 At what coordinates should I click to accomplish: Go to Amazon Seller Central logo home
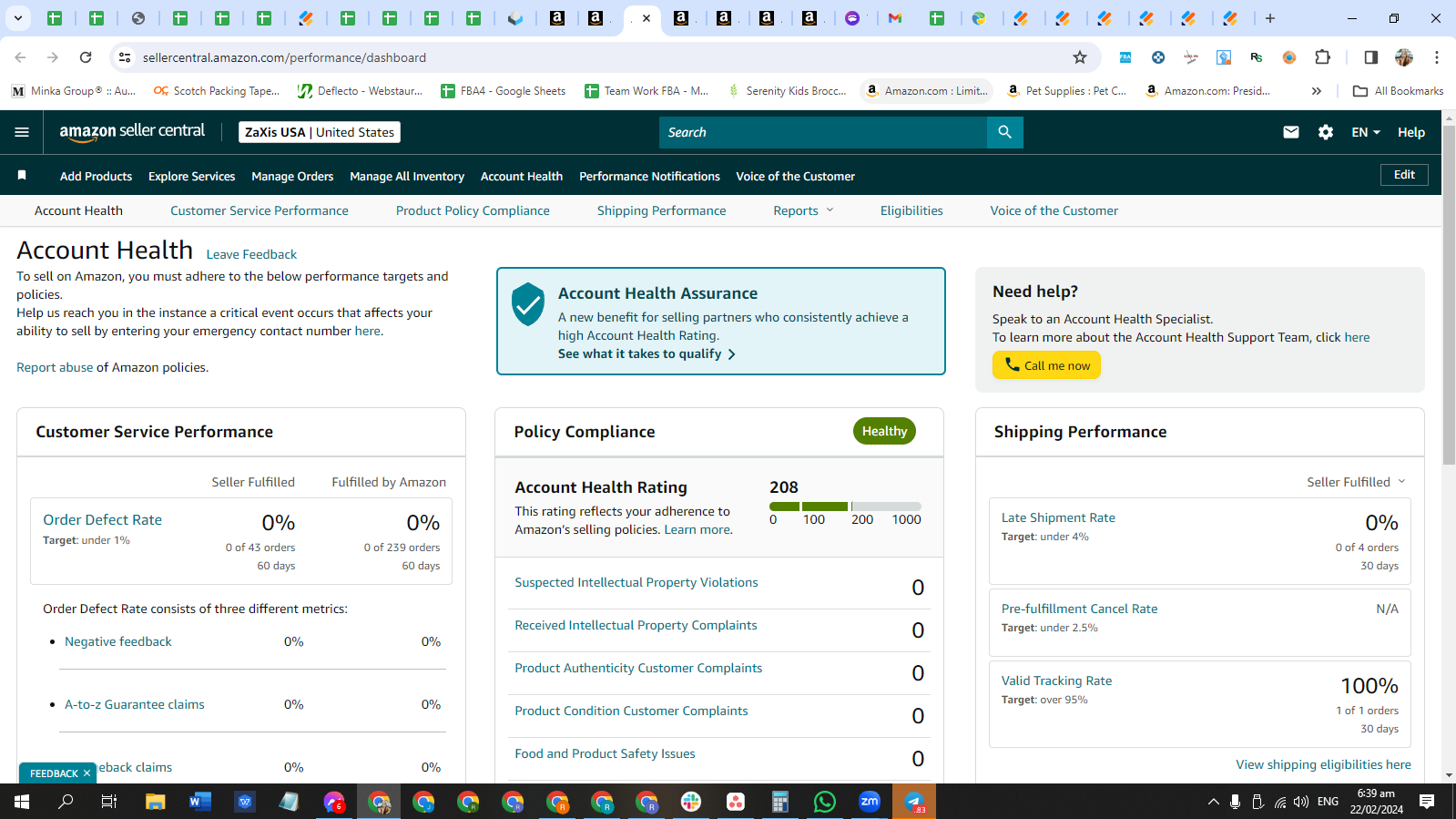[x=132, y=132]
